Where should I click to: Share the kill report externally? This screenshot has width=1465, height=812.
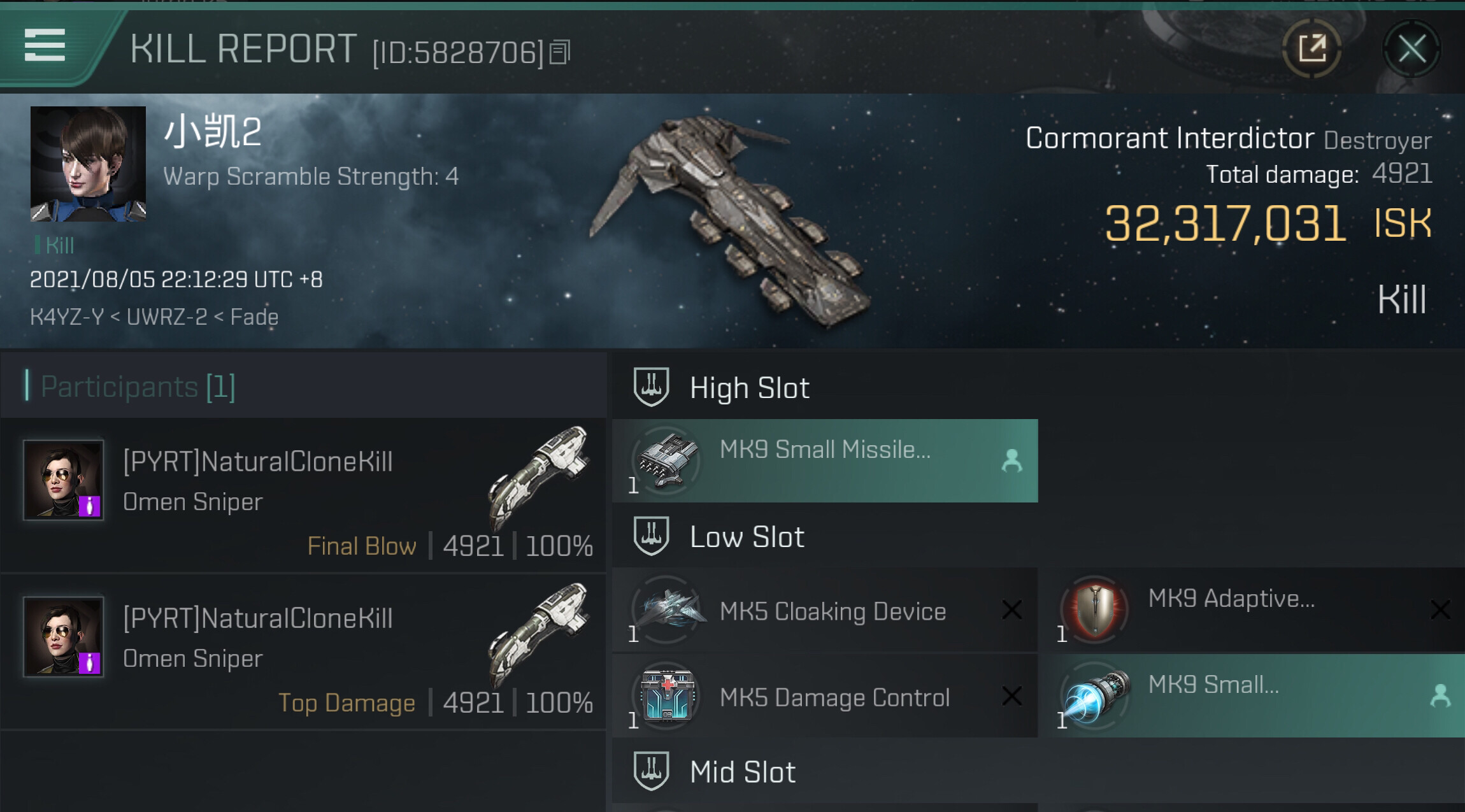pos(1311,48)
